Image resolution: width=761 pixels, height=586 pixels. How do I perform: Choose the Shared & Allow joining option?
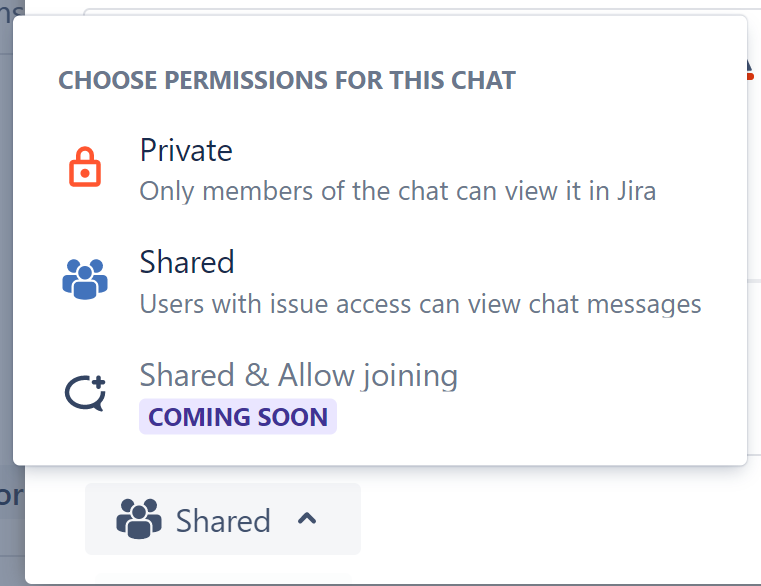298,375
